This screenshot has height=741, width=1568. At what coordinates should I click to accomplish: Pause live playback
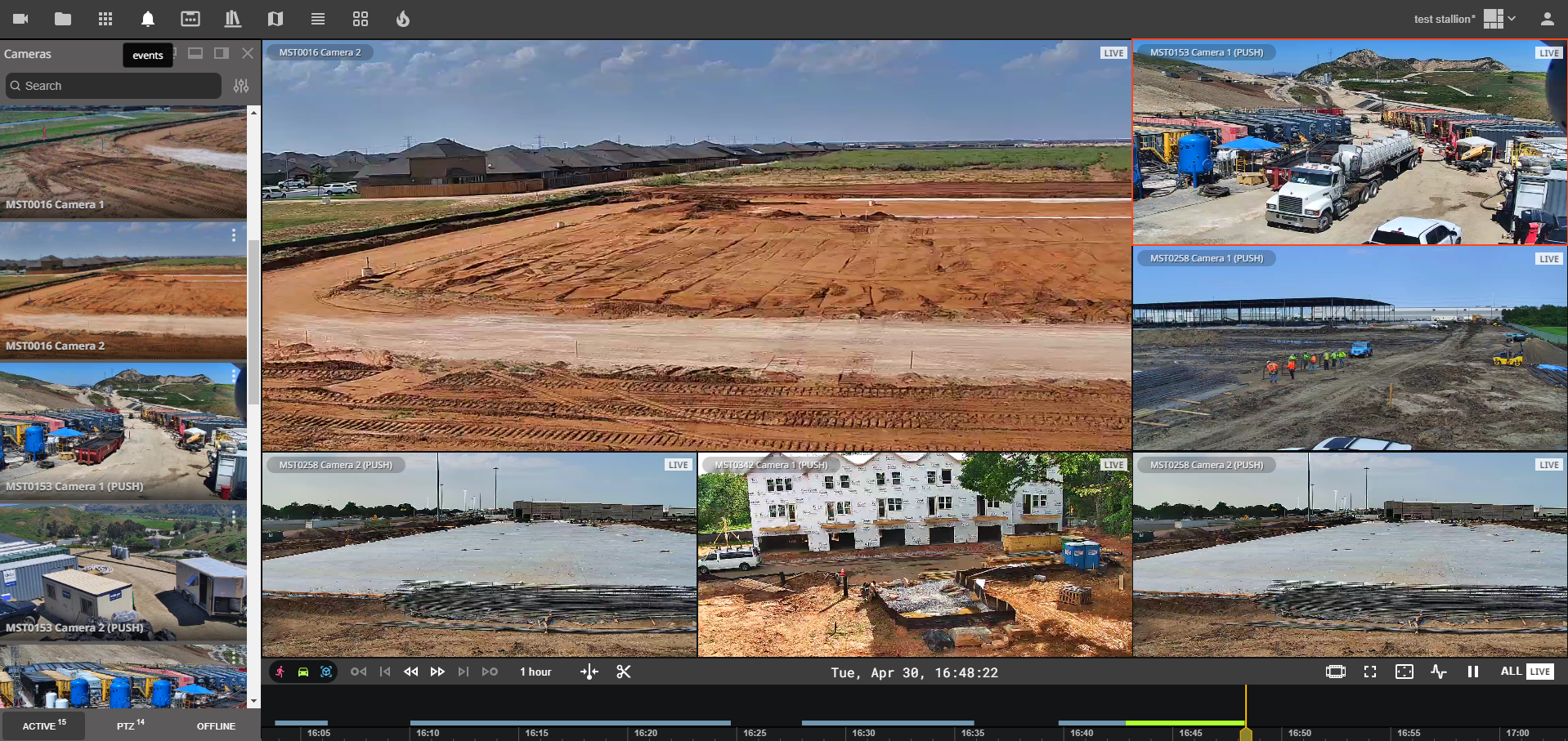coord(1473,672)
